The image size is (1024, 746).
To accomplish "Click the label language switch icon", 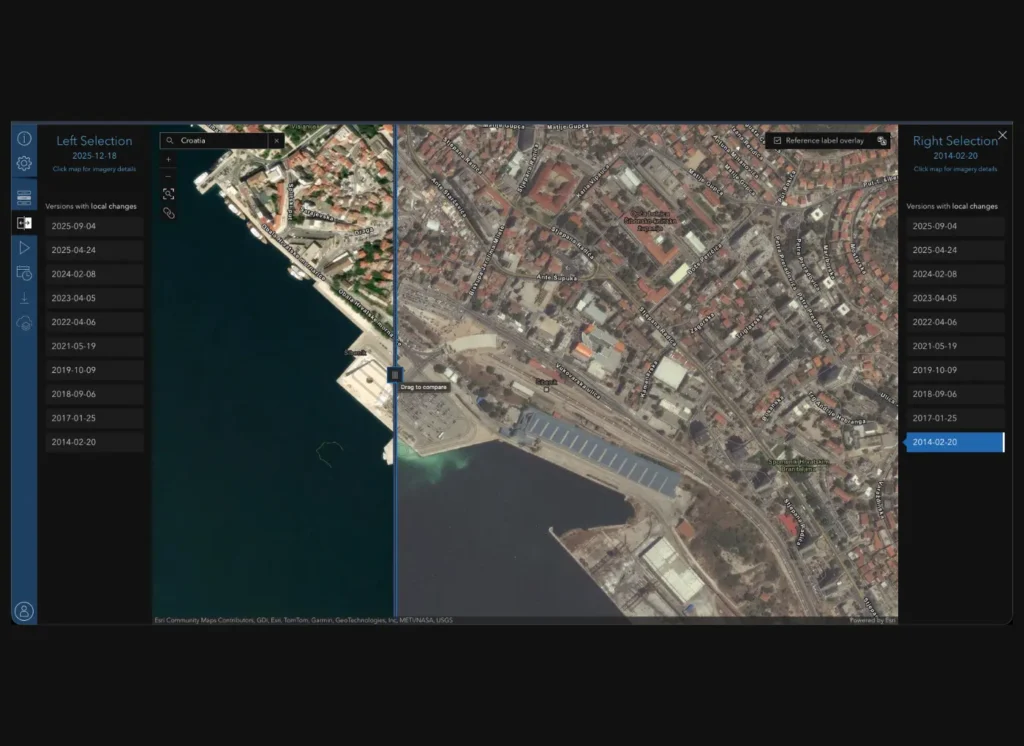I will tap(882, 141).
